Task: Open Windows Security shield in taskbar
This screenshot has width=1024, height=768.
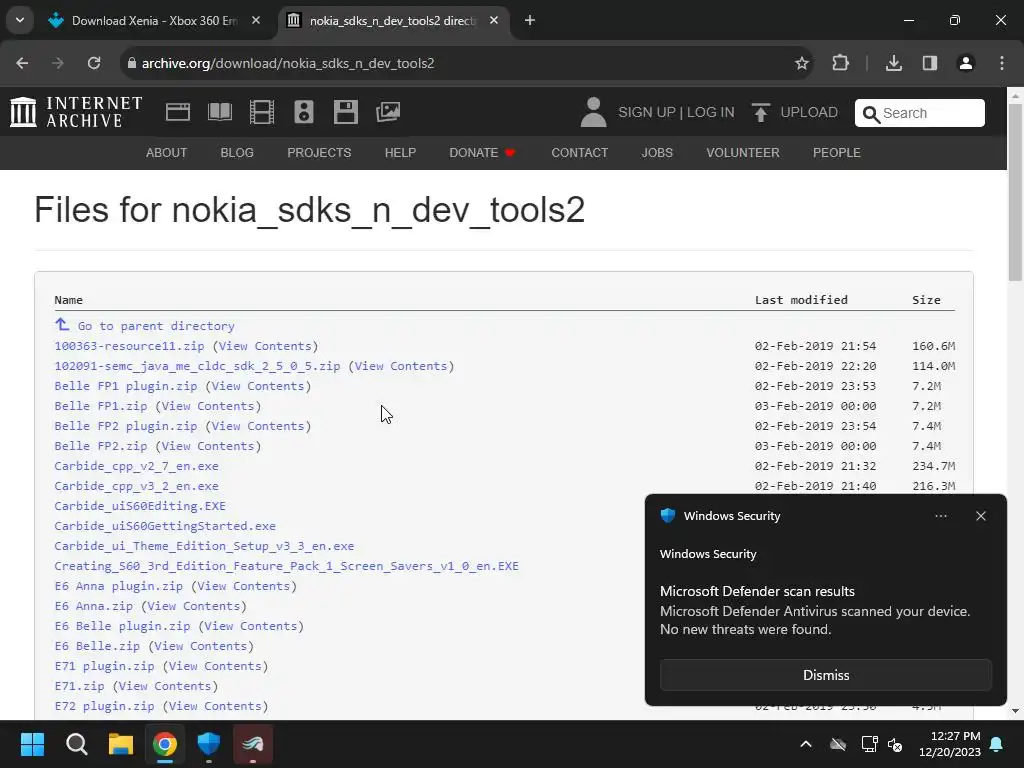Action: click(x=209, y=744)
